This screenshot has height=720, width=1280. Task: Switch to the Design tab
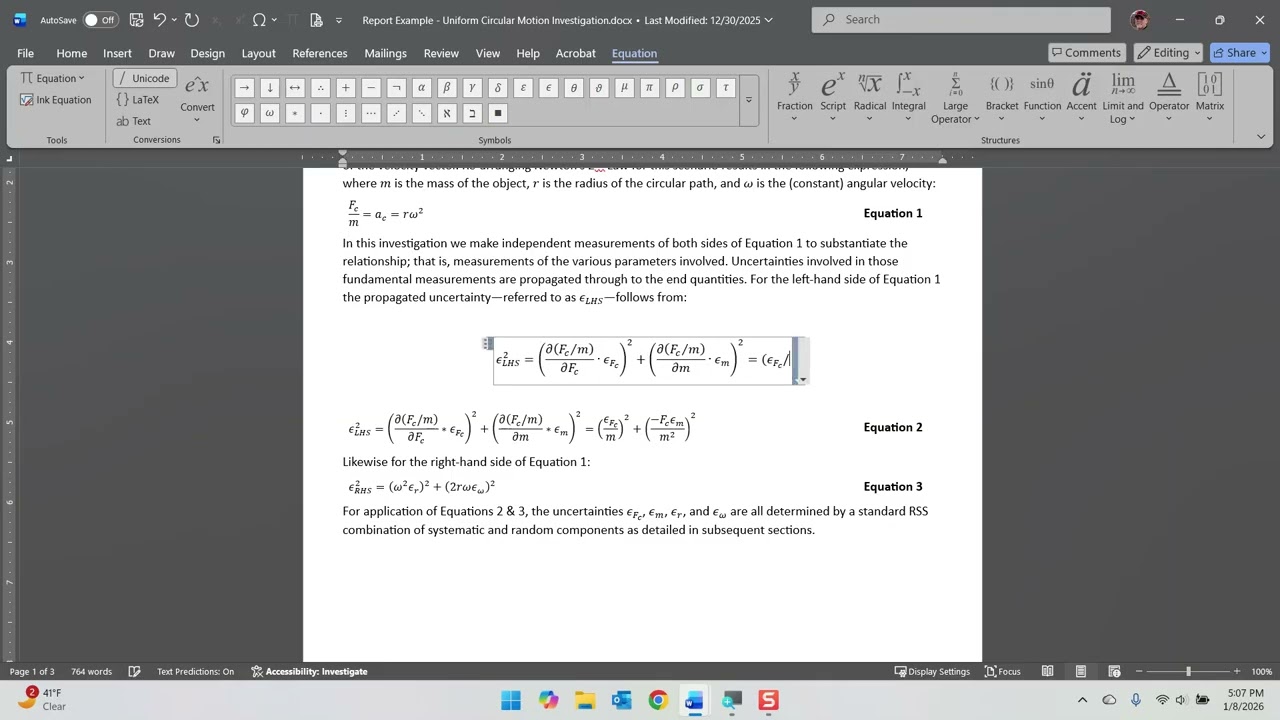pos(207,53)
